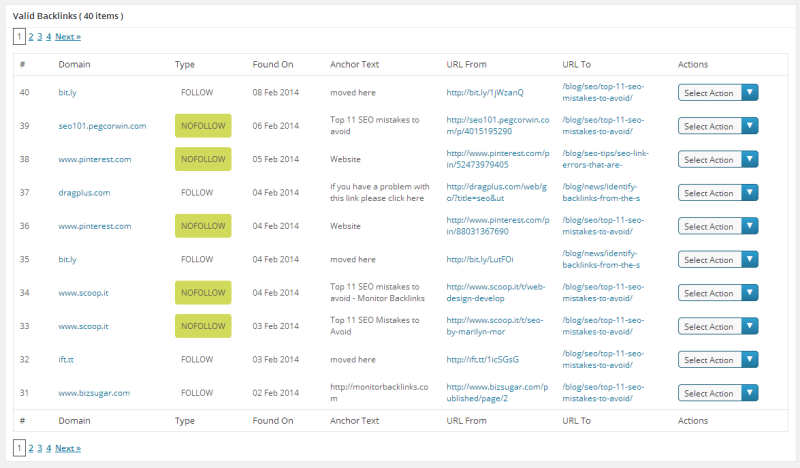Click NOFOLLOW badge in row 39
Viewport: 800px width, 468px height.
click(203, 126)
